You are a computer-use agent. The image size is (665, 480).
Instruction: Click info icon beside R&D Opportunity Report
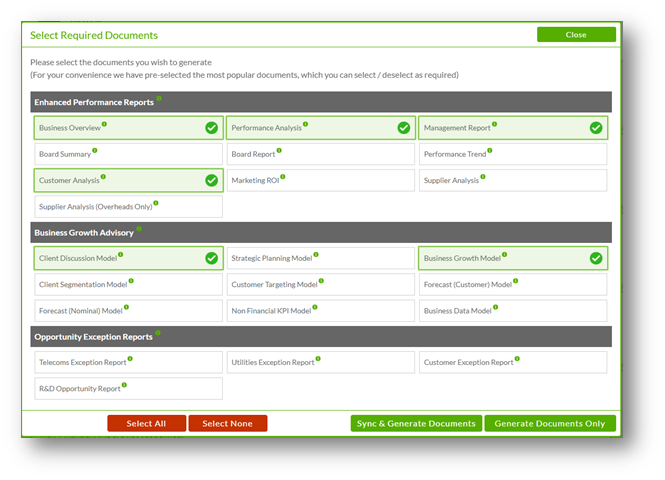(125, 385)
